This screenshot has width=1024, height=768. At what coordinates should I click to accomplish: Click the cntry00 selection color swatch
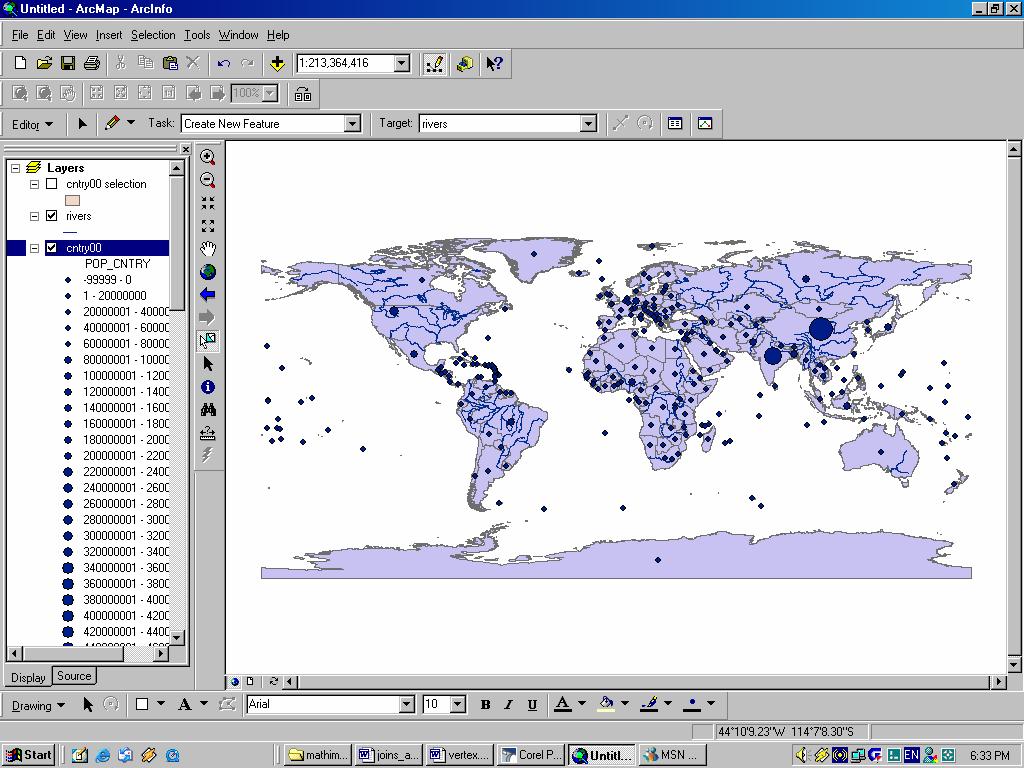[72, 200]
